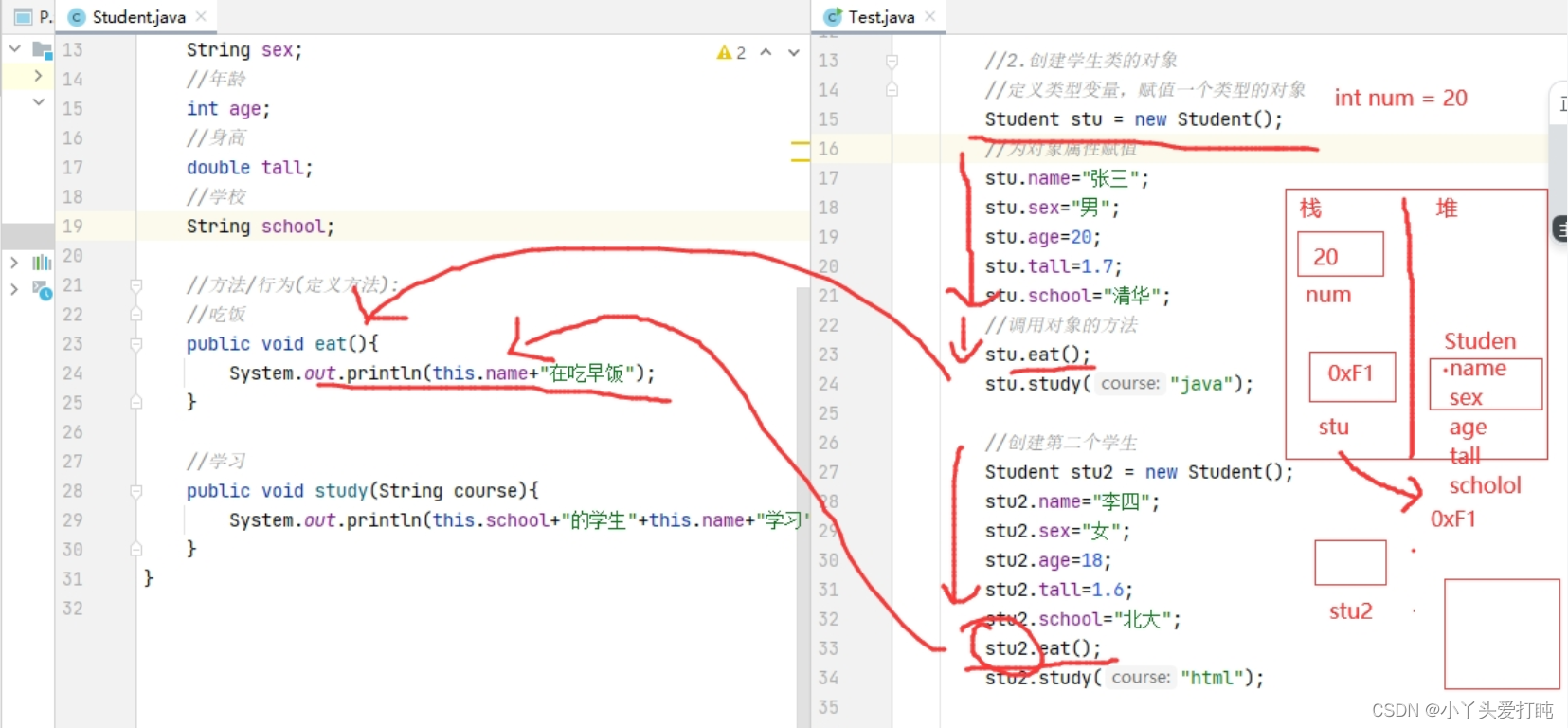1568x728 pixels.
Task: Fold comment block at Student.java line 21
Action: point(136,285)
